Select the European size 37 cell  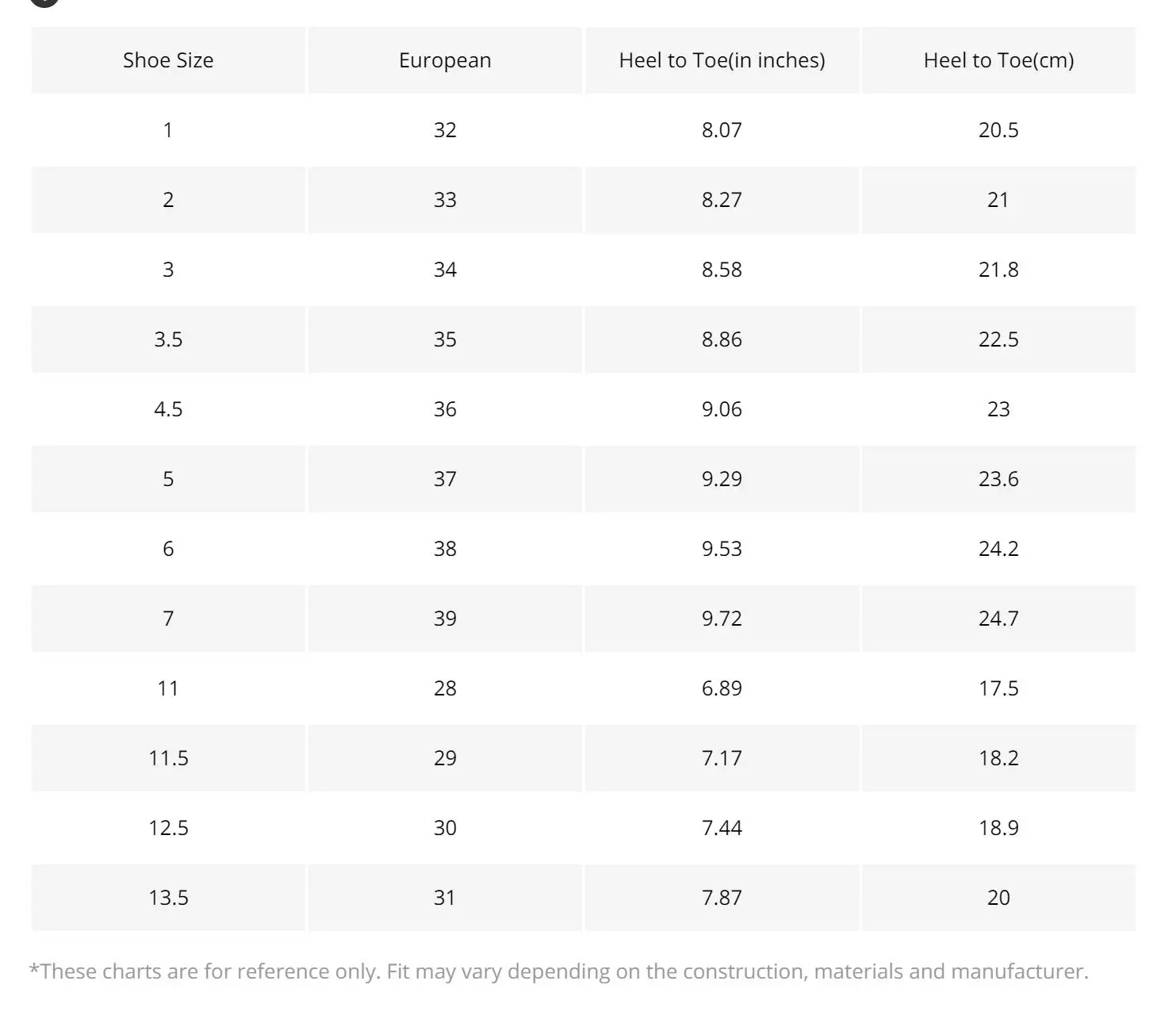pos(445,479)
